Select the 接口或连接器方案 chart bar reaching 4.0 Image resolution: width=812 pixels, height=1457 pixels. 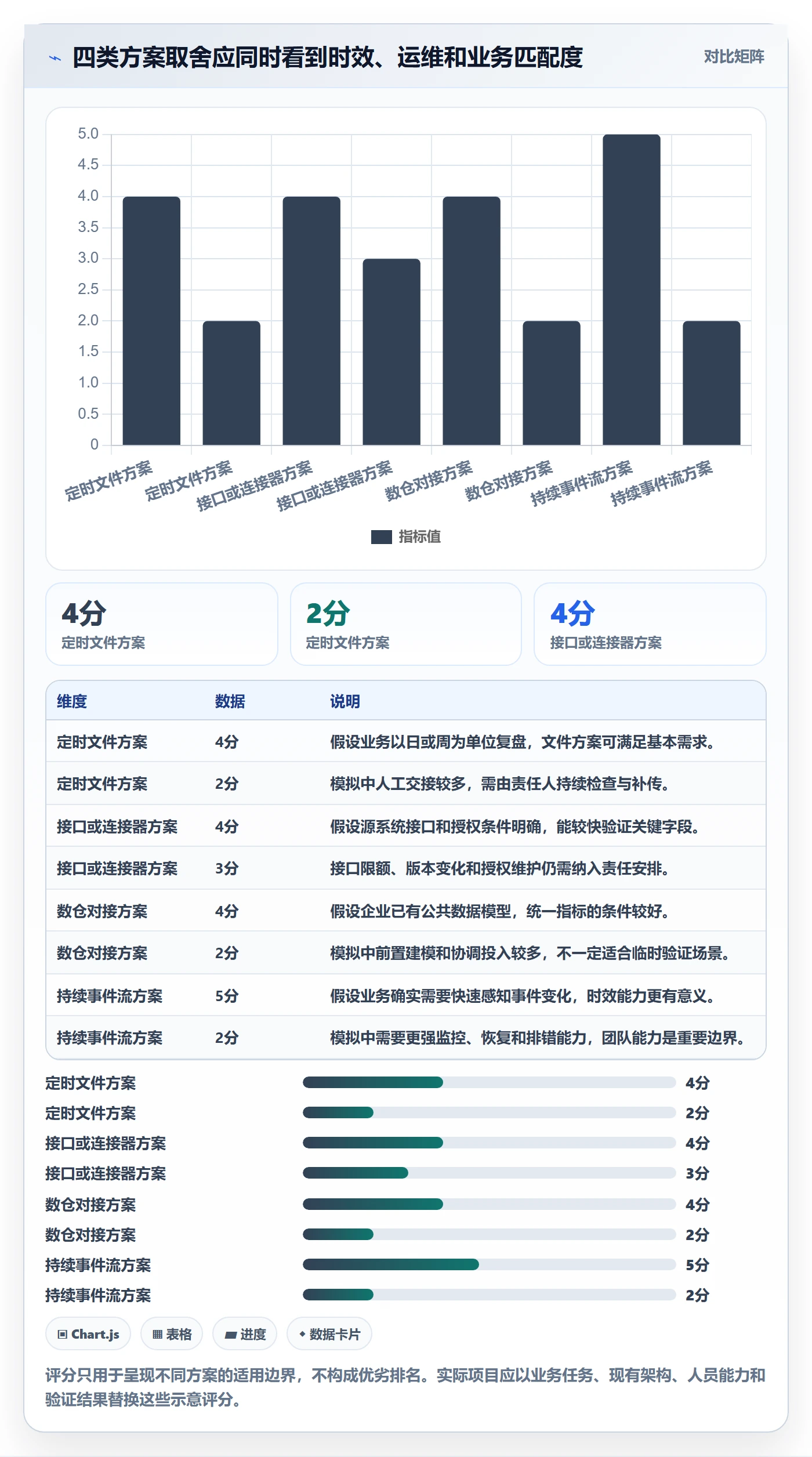click(x=311, y=321)
